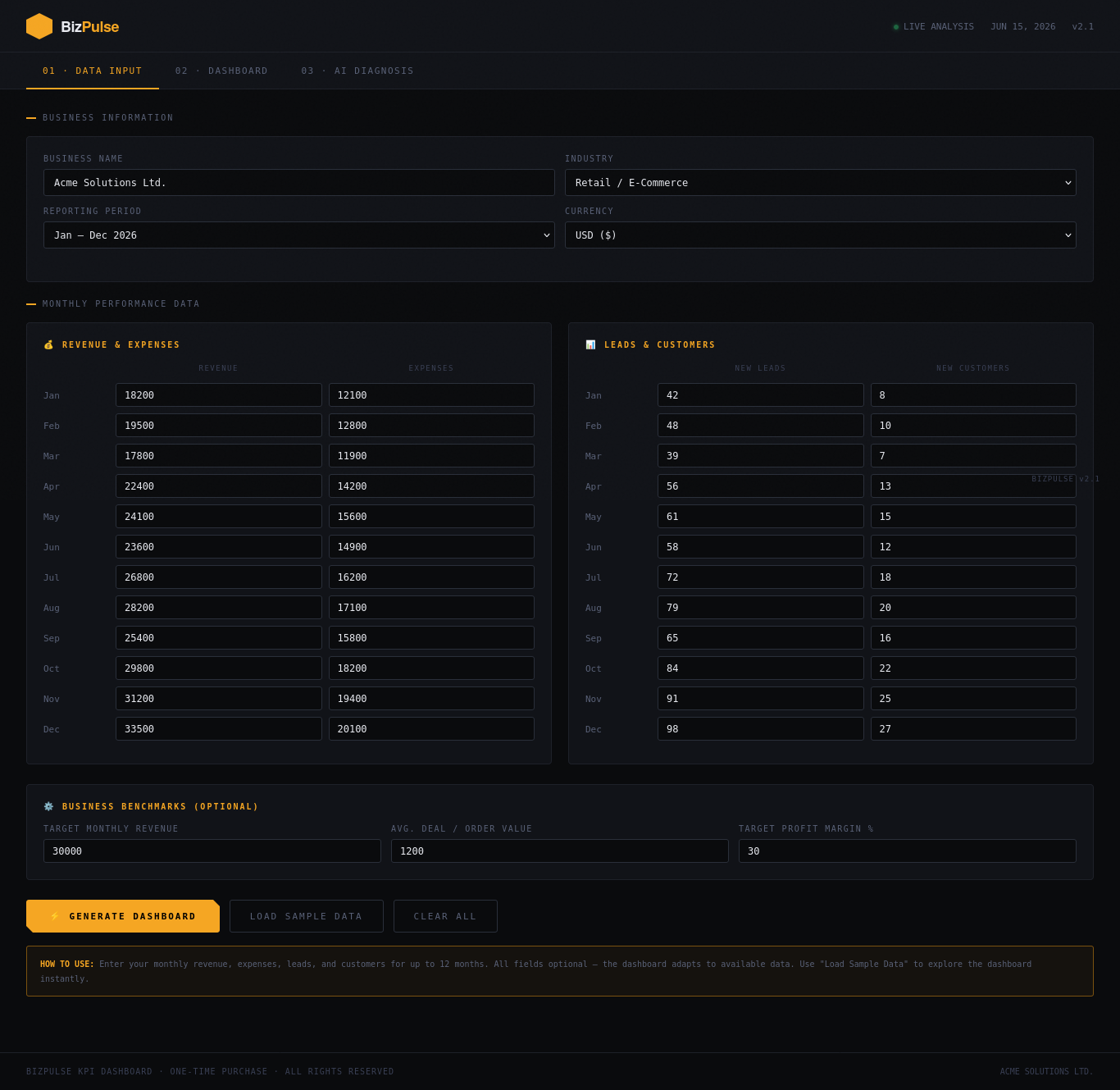Click the v2.1 version label
Image resolution: width=1120 pixels, height=1090 pixels.
tap(1083, 27)
